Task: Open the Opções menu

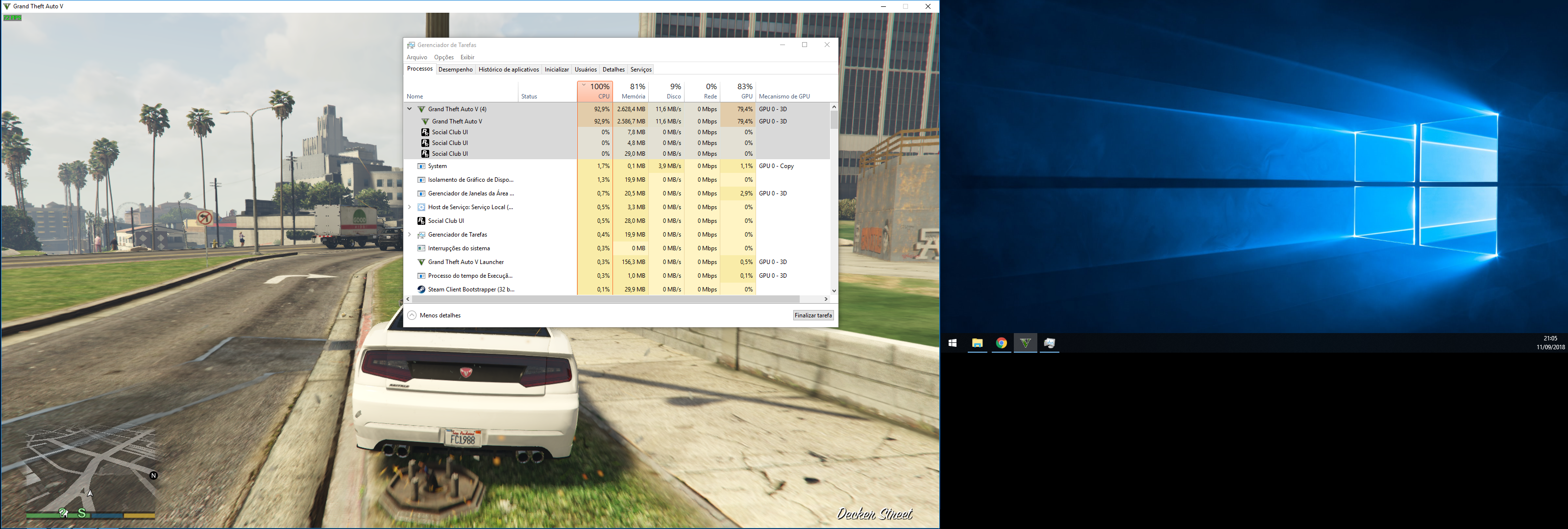Action: [x=444, y=57]
